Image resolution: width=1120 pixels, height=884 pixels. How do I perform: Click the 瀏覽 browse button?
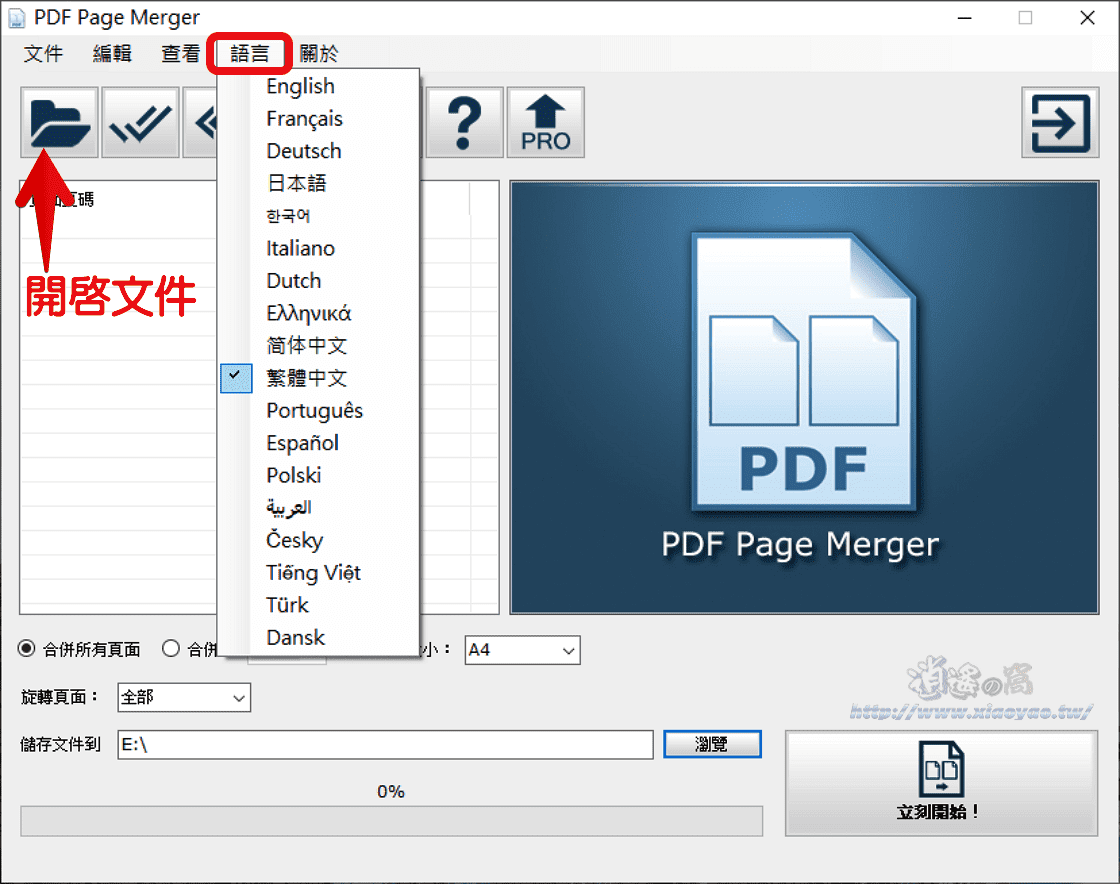(712, 744)
